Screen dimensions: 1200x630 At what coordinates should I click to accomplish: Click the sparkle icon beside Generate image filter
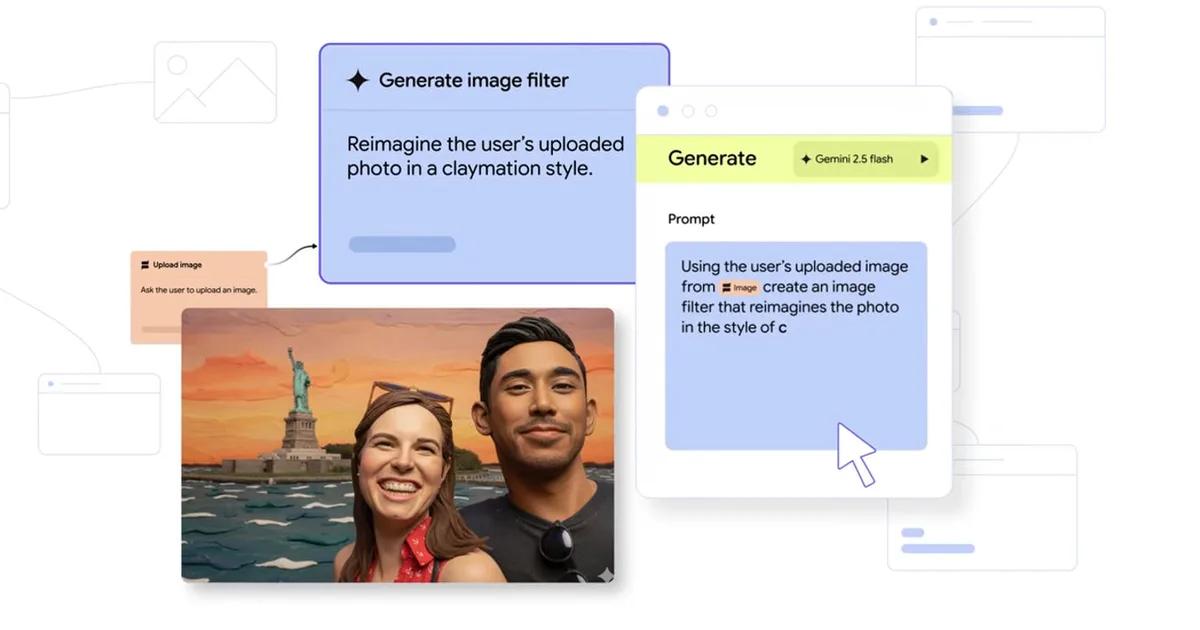(x=357, y=80)
